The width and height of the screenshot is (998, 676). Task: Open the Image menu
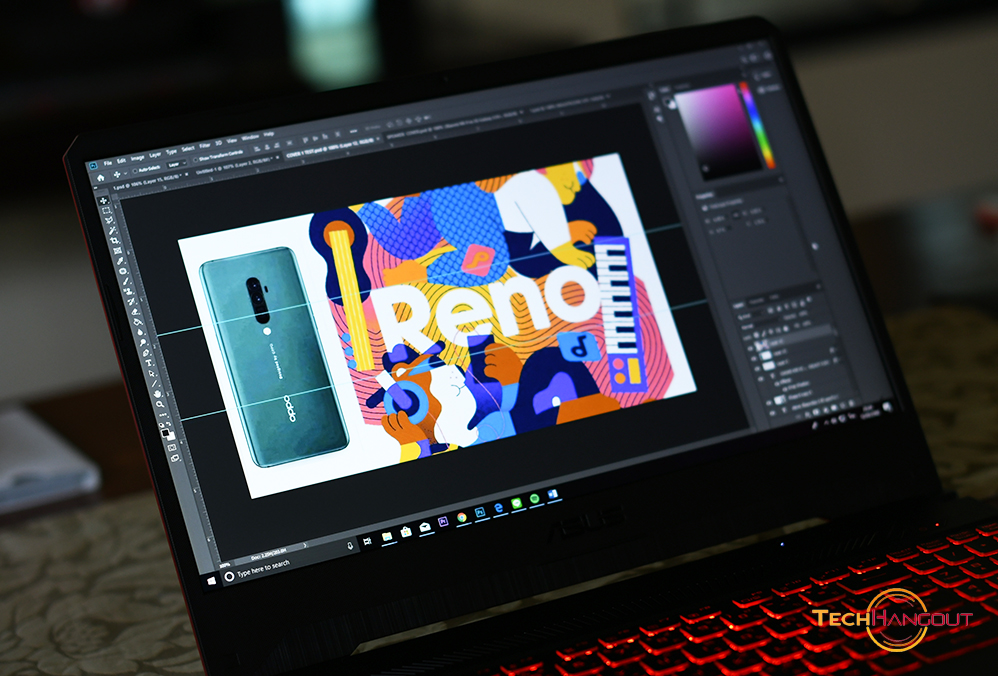pyautogui.click(x=137, y=158)
